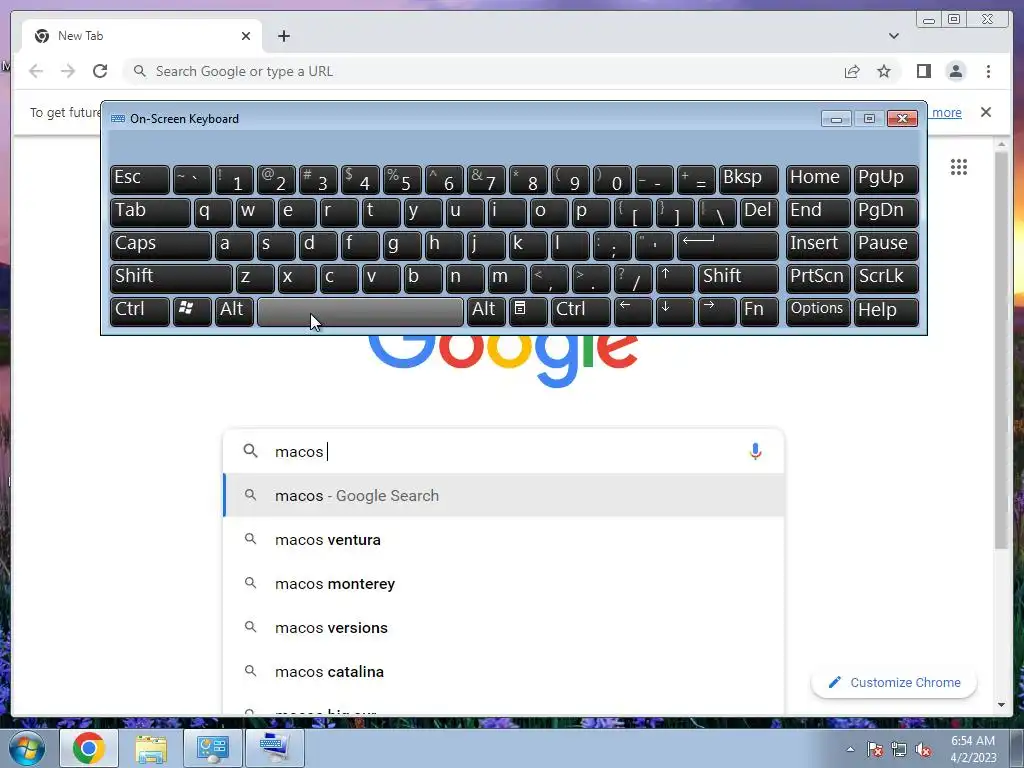Click the up arrow key on keyboard

(675, 278)
